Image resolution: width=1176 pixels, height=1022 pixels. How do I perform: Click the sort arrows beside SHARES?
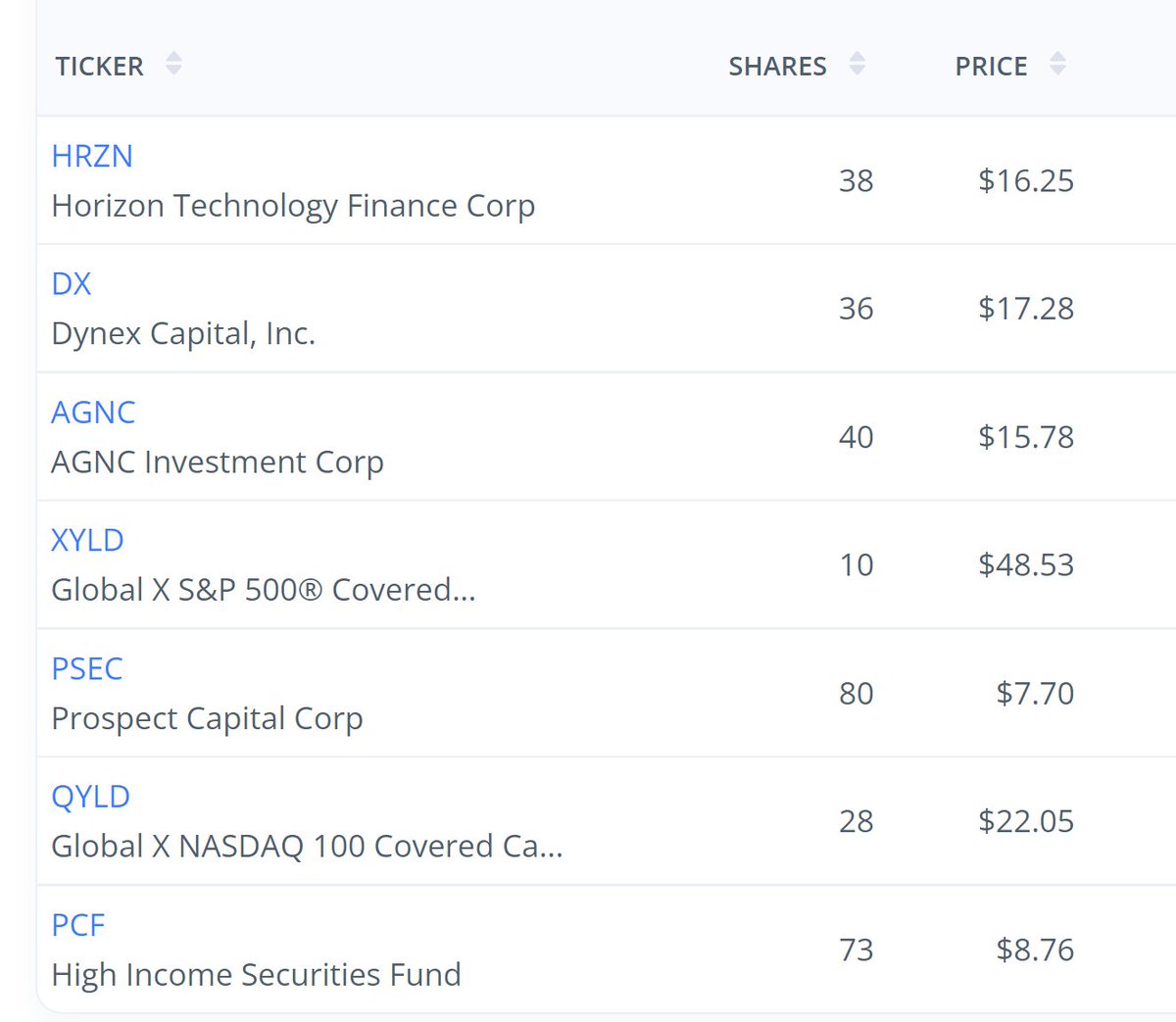(857, 65)
